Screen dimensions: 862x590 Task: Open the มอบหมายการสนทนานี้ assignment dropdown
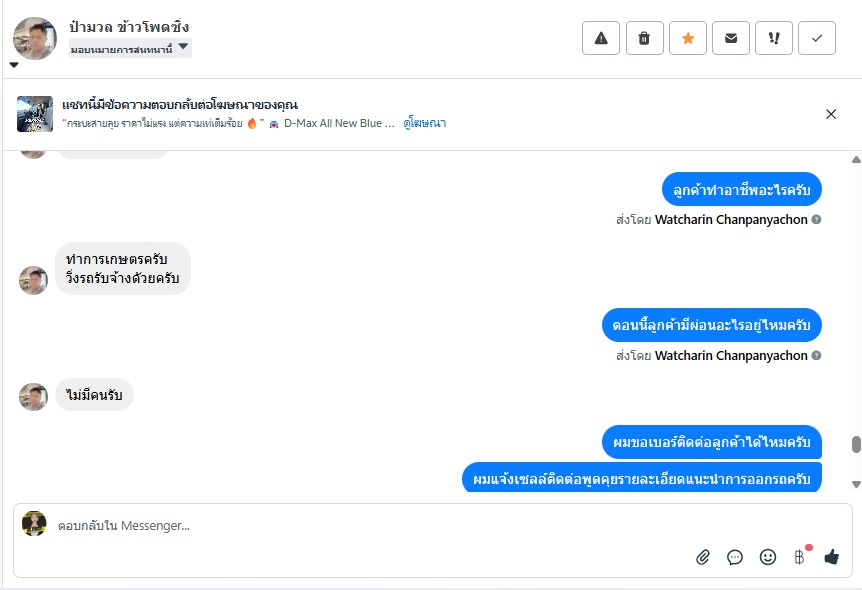(x=130, y=48)
